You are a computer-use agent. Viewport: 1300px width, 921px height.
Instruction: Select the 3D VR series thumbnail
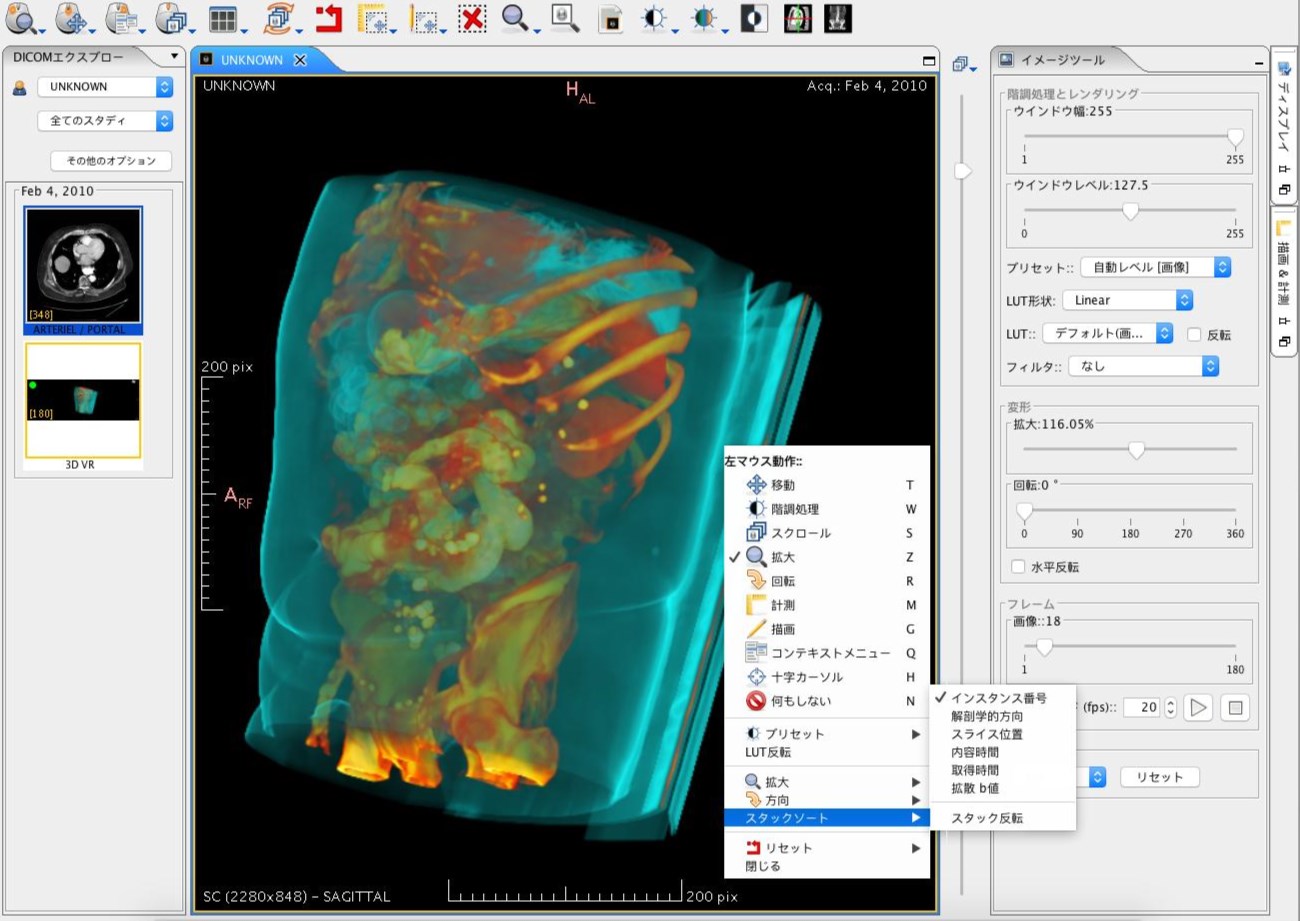click(x=84, y=407)
